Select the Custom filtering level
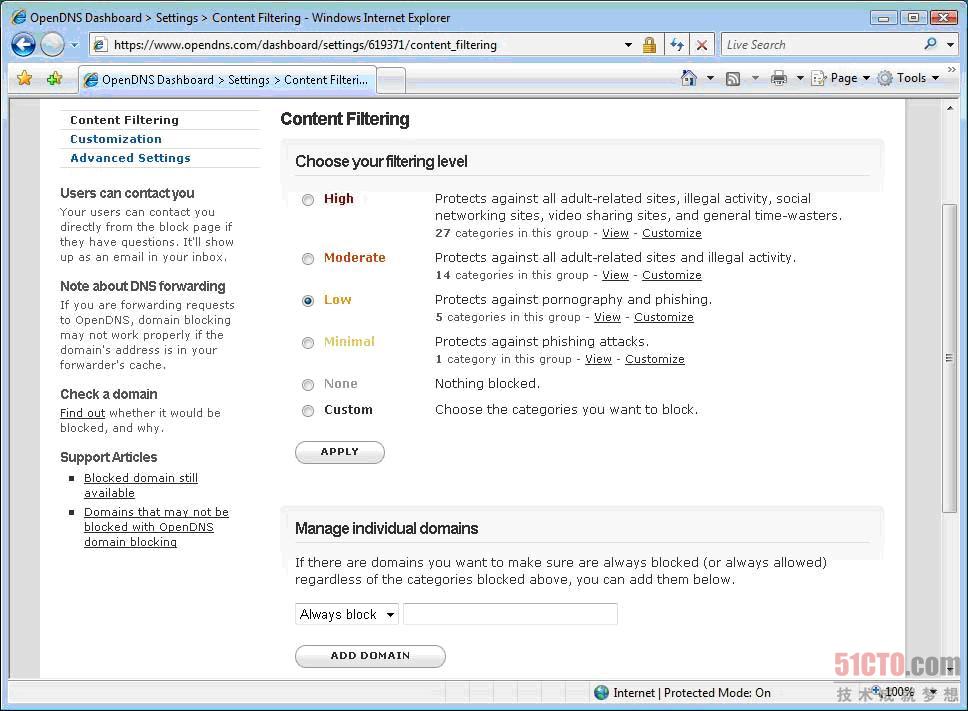The width and height of the screenshot is (968, 711). [x=307, y=410]
